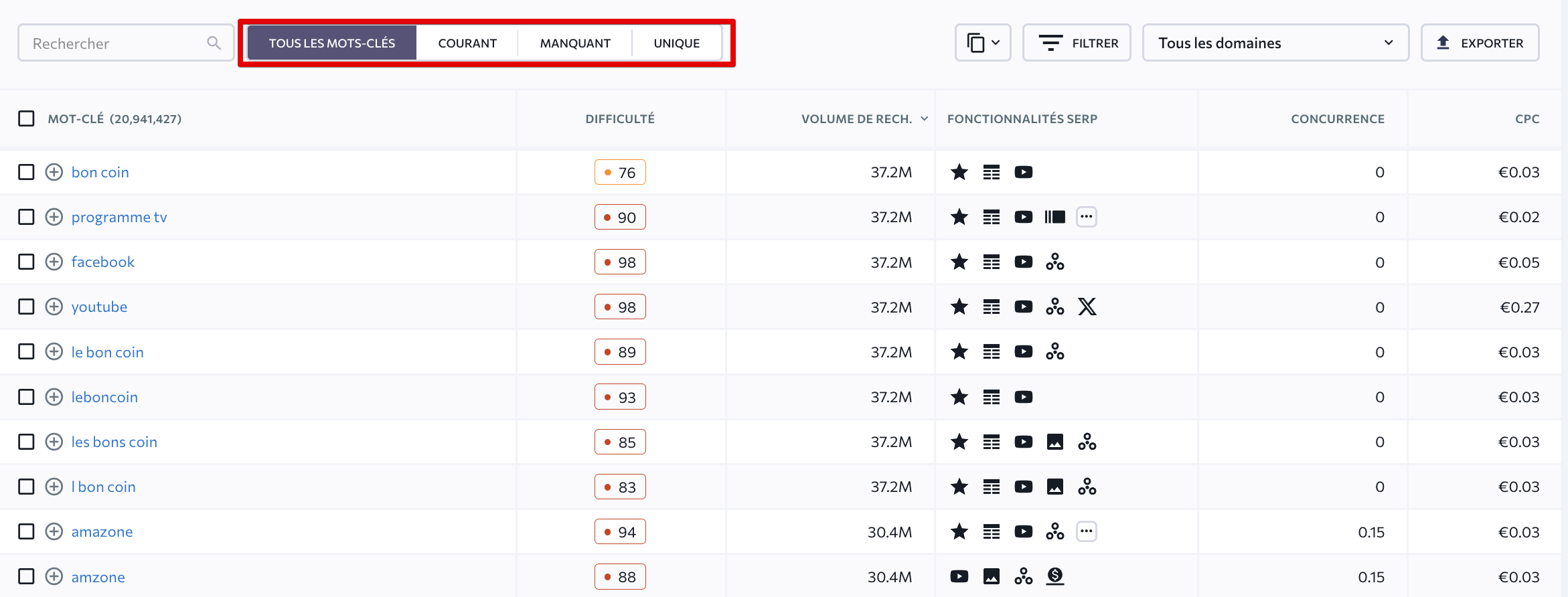Check the 'les bons coin' row checkbox
The height and width of the screenshot is (597, 1568).
[x=26, y=442]
